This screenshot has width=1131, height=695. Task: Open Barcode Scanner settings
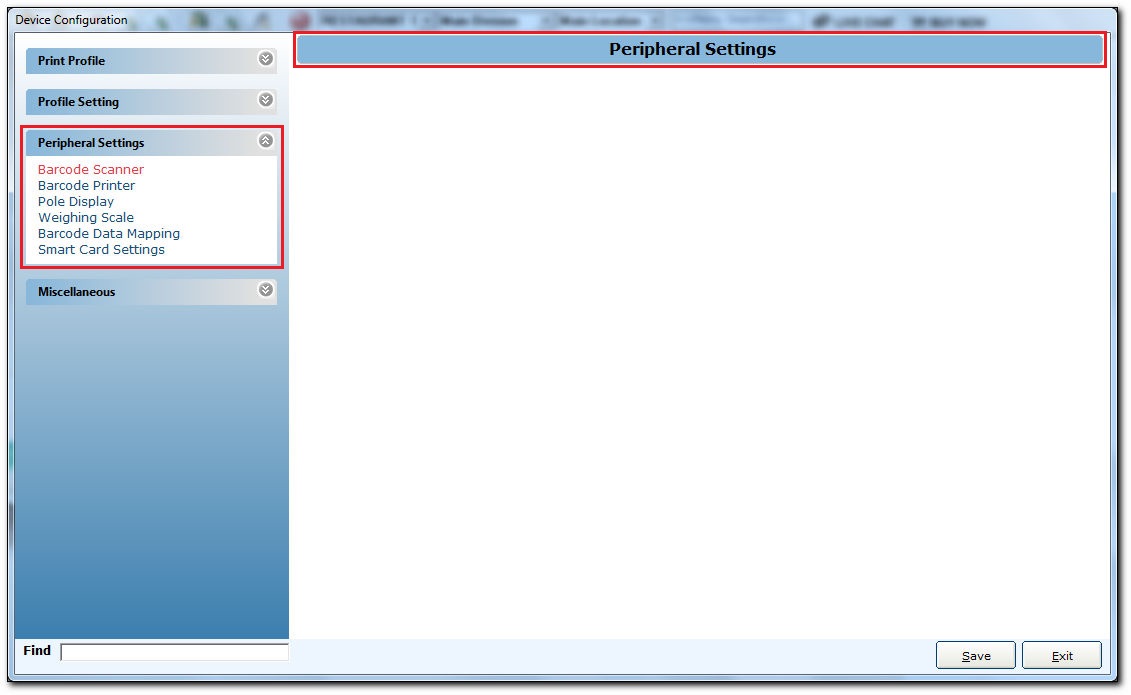[91, 169]
